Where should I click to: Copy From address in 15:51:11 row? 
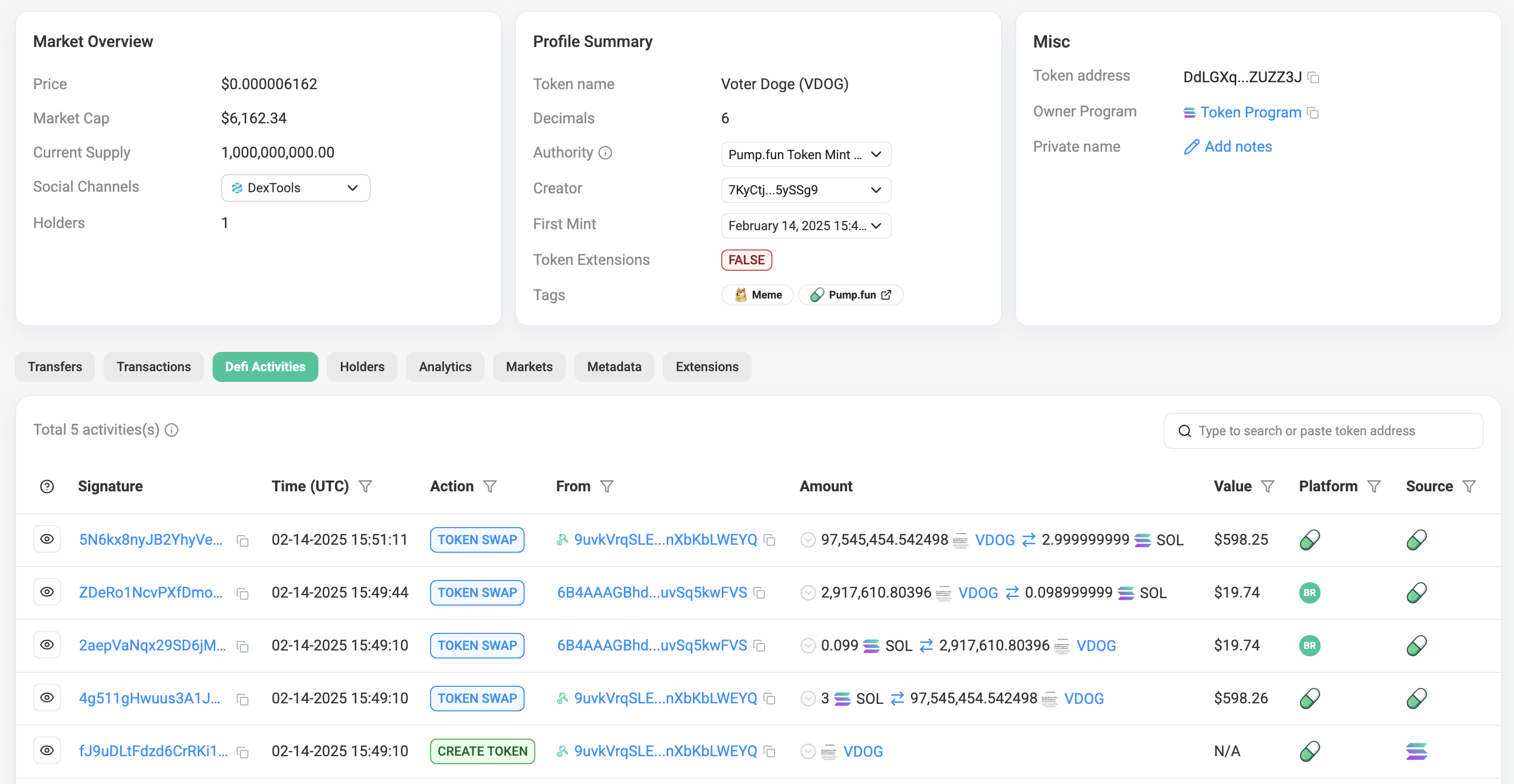click(769, 540)
